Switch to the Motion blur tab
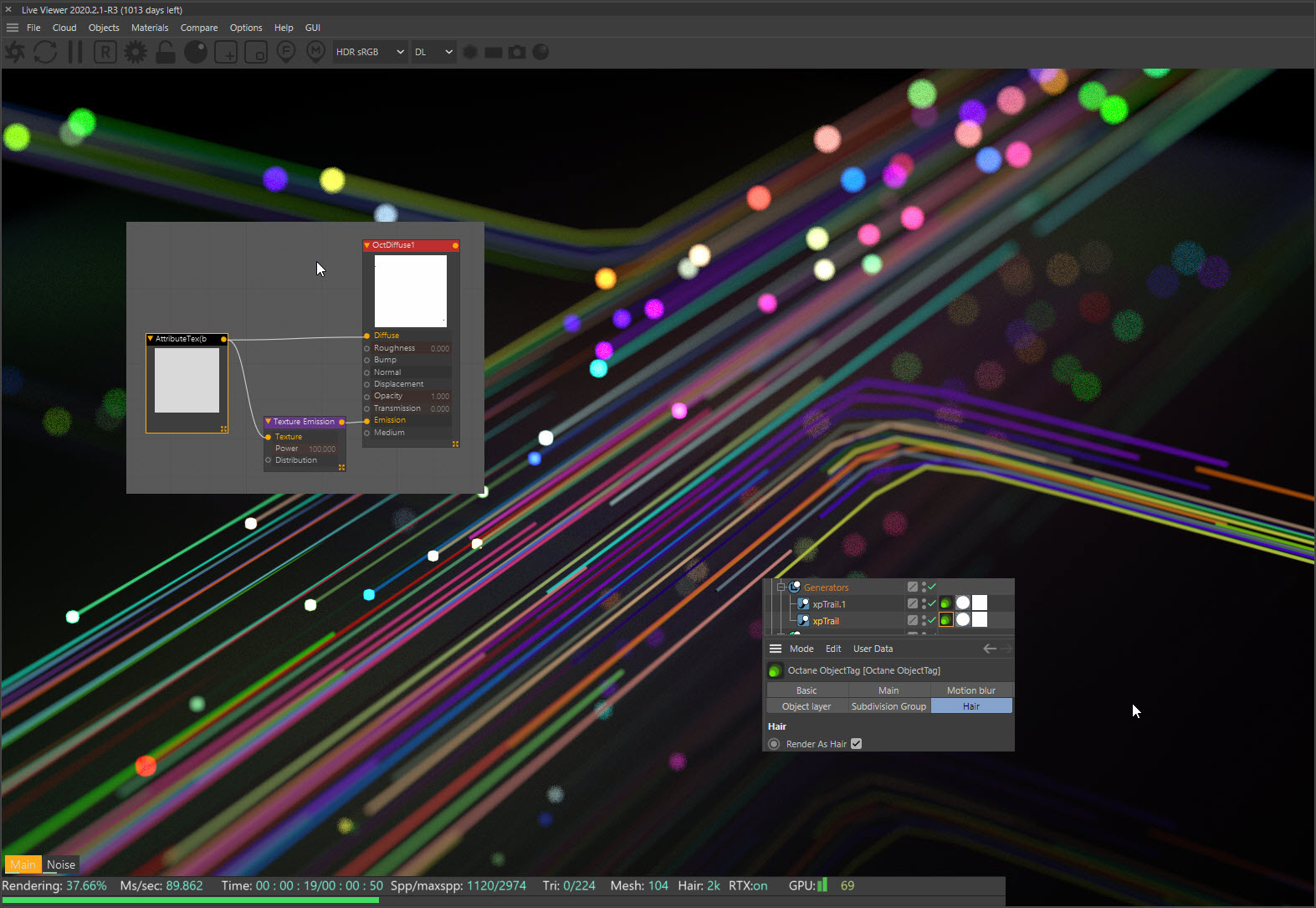Screen dimensions: 1316x908 pos(970,690)
